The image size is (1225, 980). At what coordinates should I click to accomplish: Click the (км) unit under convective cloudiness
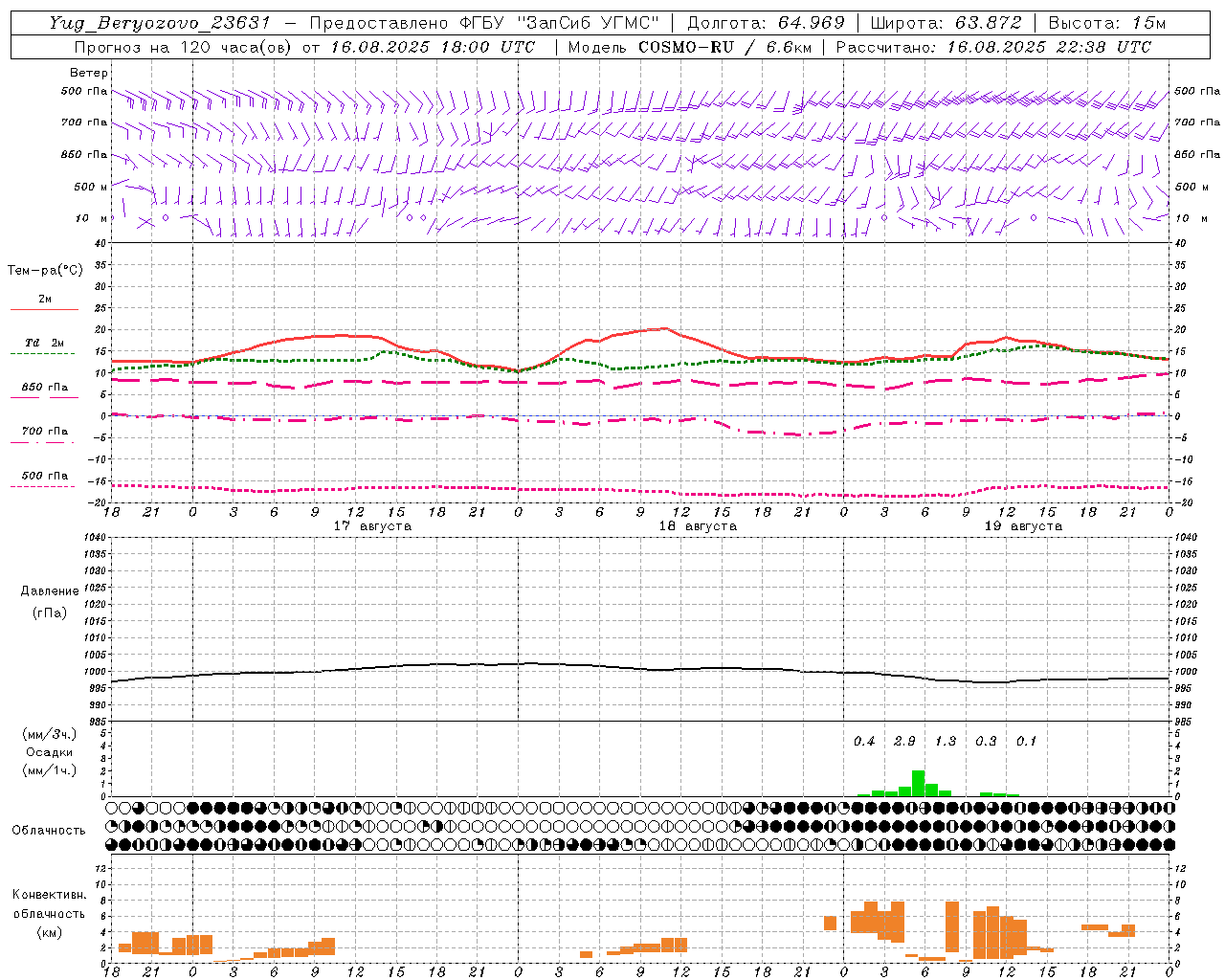pyautogui.click(x=49, y=932)
